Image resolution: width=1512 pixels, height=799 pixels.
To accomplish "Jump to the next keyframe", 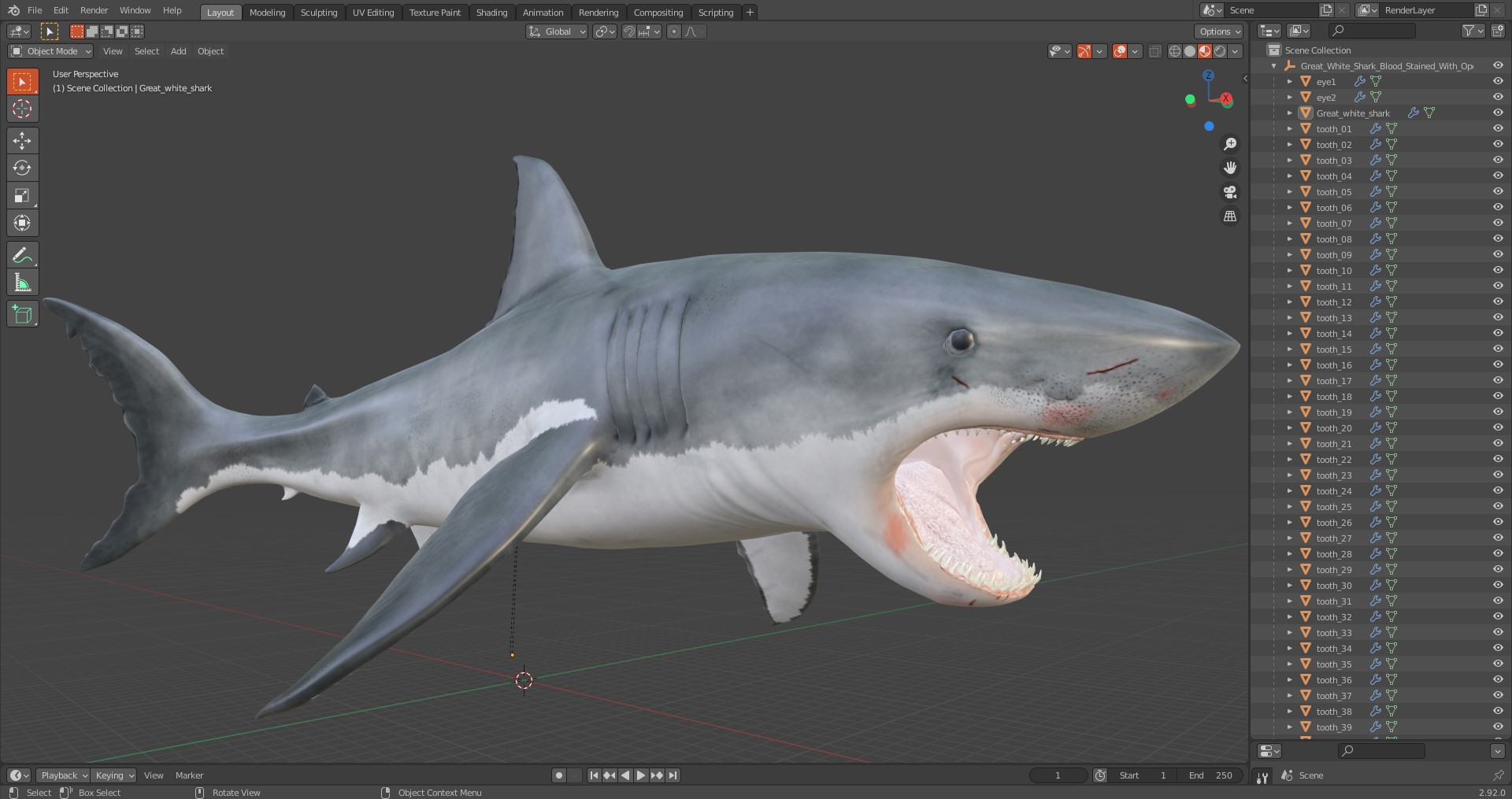I will point(657,775).
